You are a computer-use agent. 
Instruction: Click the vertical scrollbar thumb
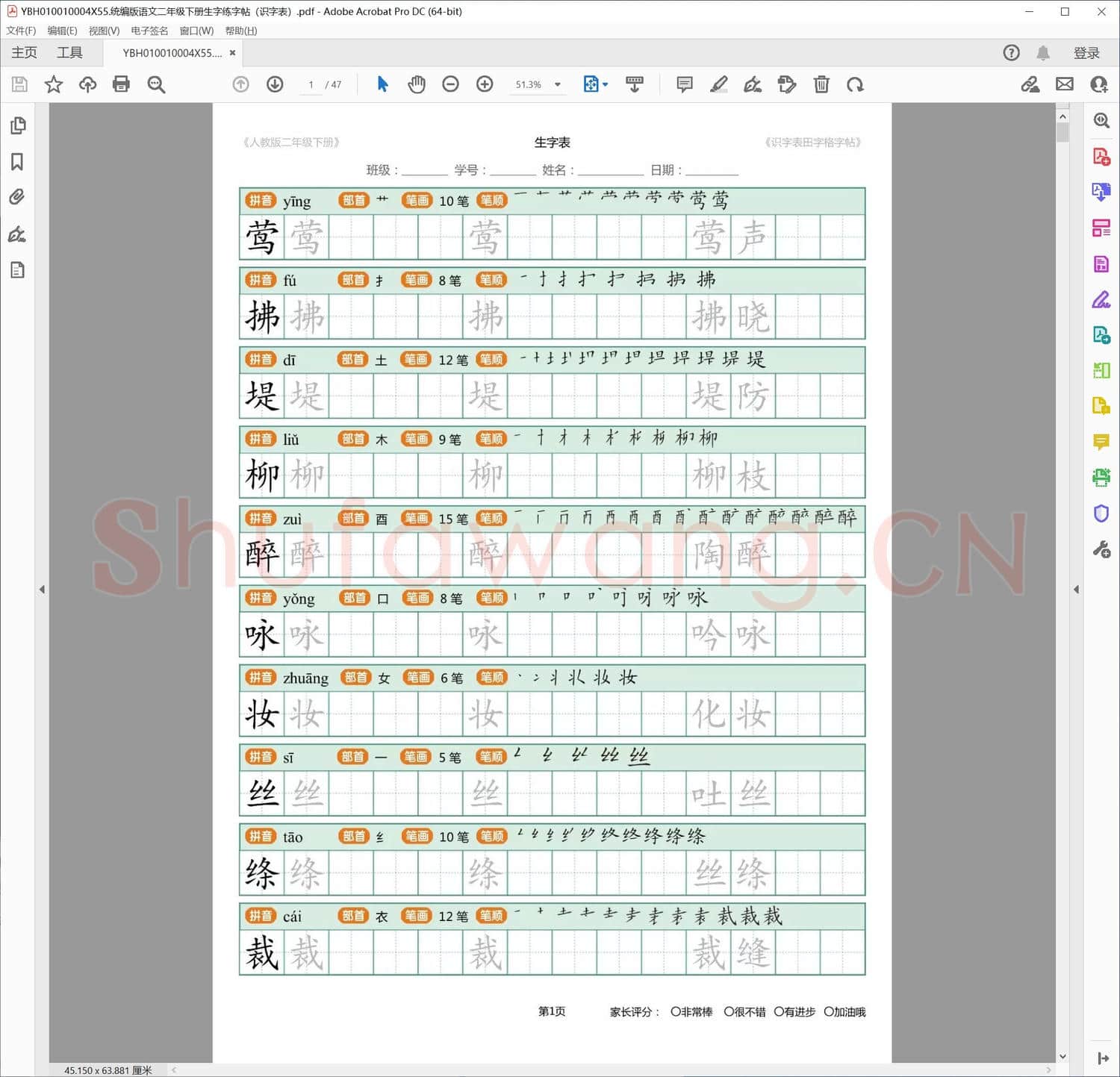[1063, 133]
